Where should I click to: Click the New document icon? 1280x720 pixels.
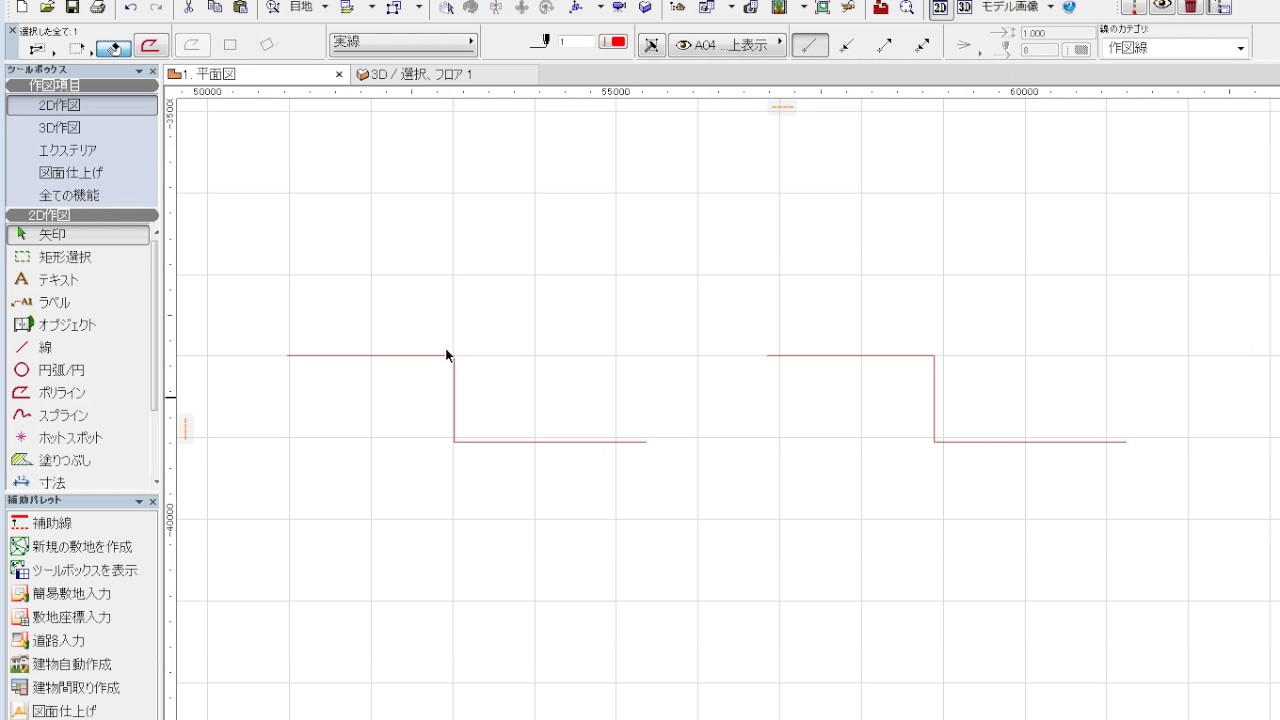pos(22,7)
